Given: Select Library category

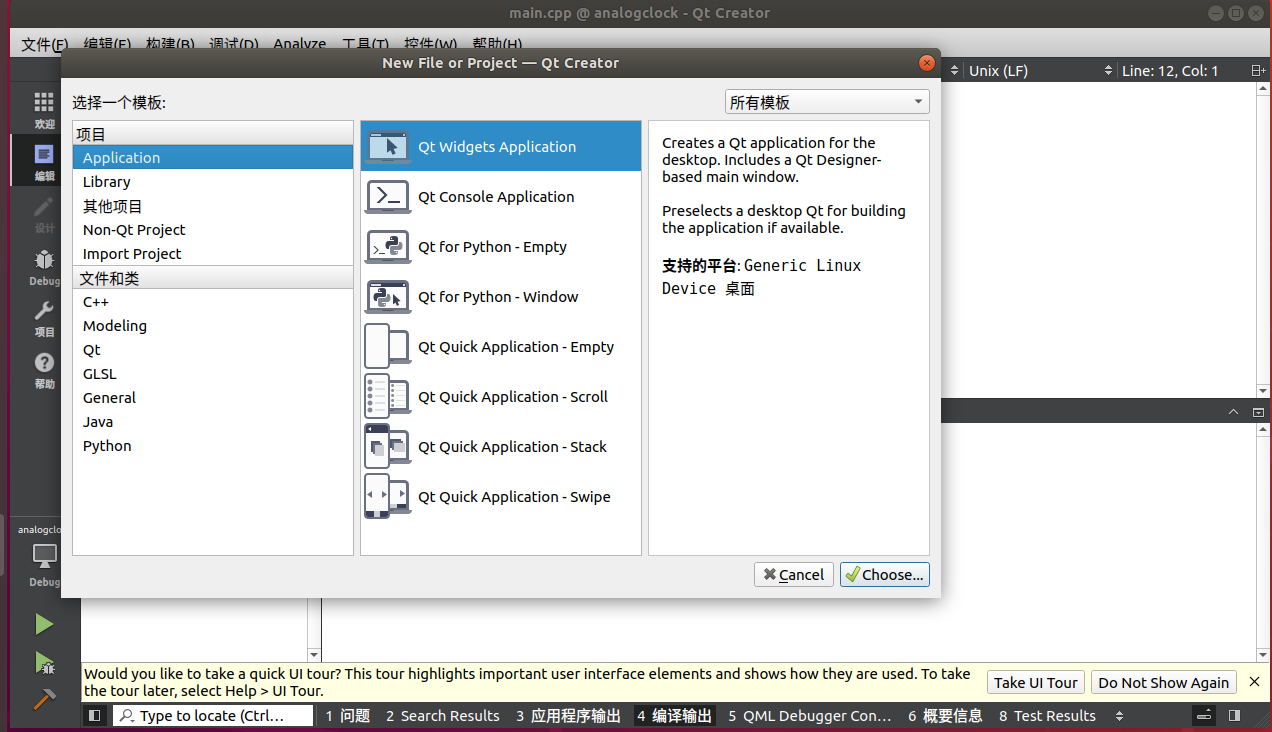Looking at the screenshot, I should (x=213, y=182).
